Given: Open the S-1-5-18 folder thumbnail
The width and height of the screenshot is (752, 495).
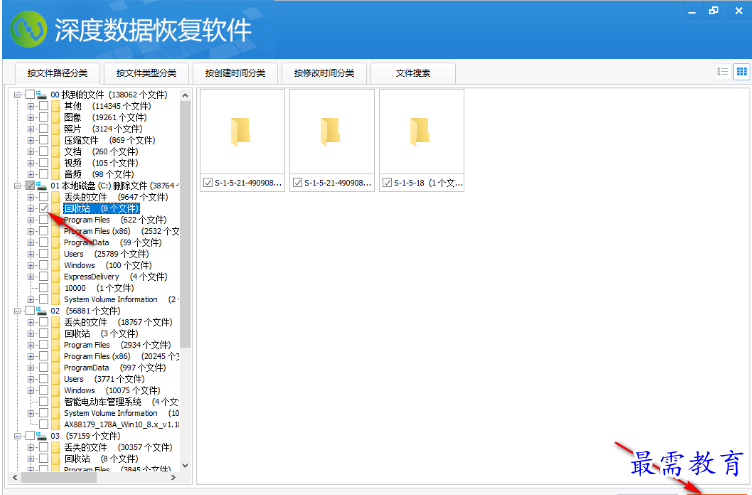Looking at the screenshot, I should point(422,132).
